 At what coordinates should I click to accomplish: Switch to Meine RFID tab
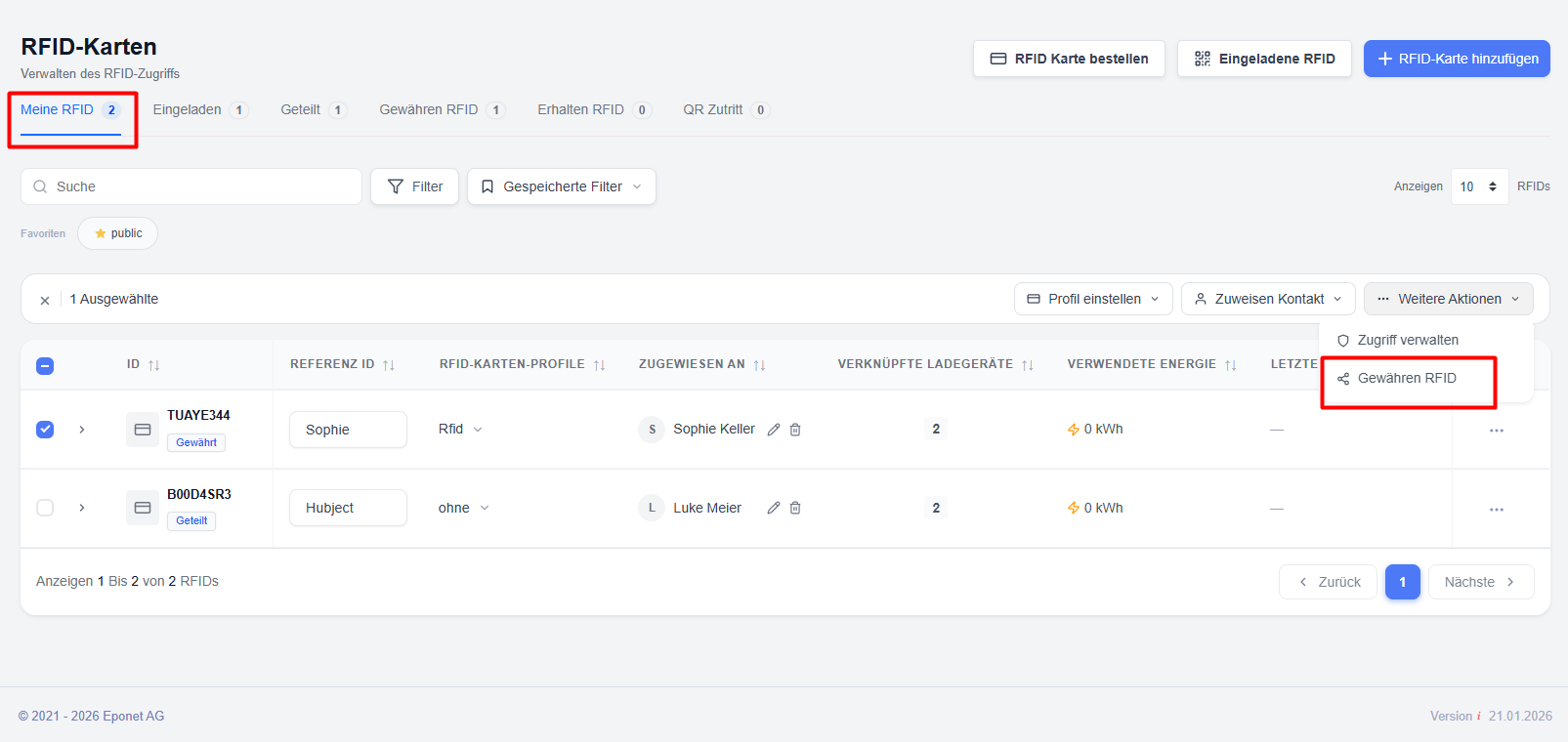70,110
